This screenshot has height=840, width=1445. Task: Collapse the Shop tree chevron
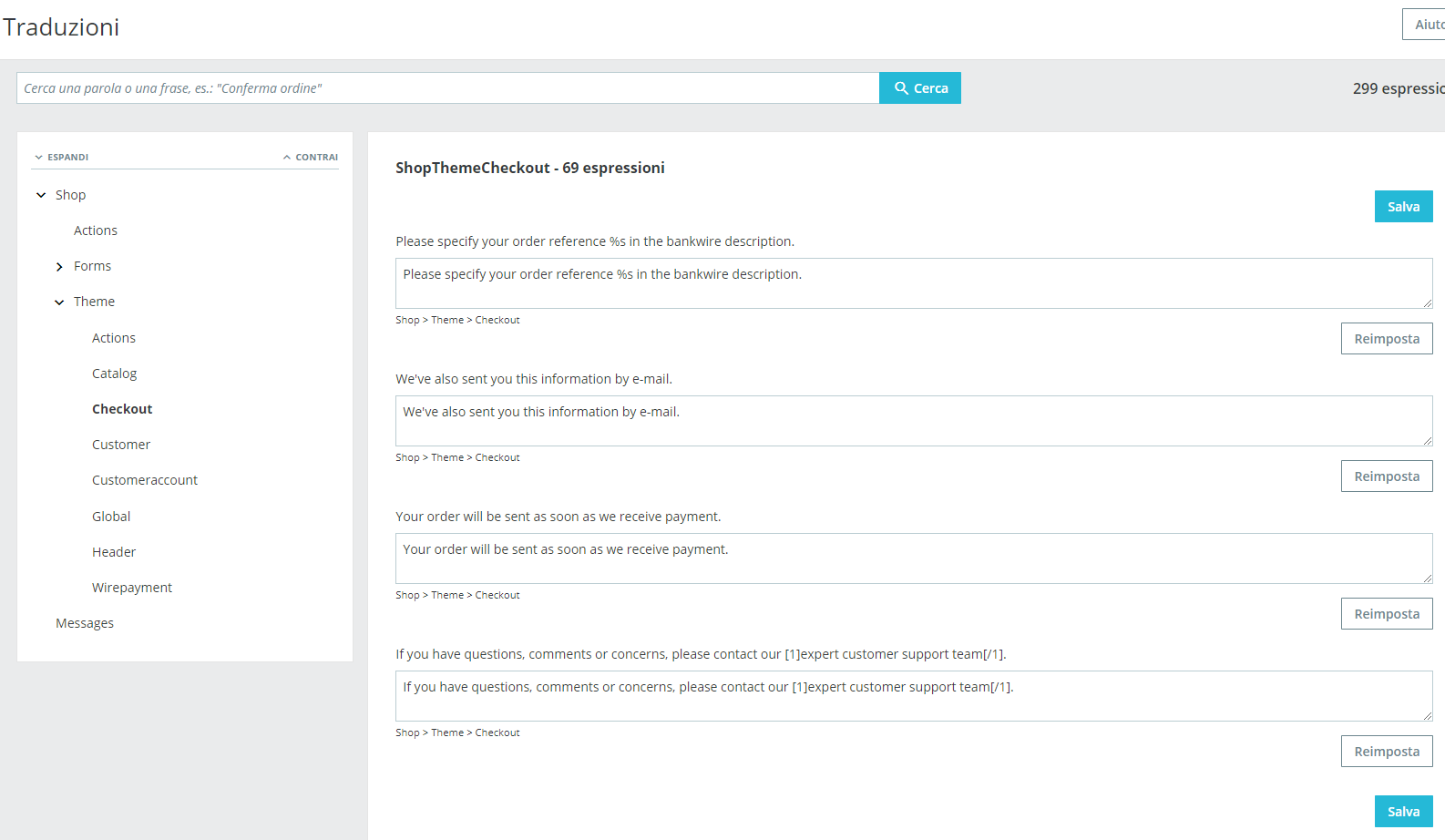41,195
